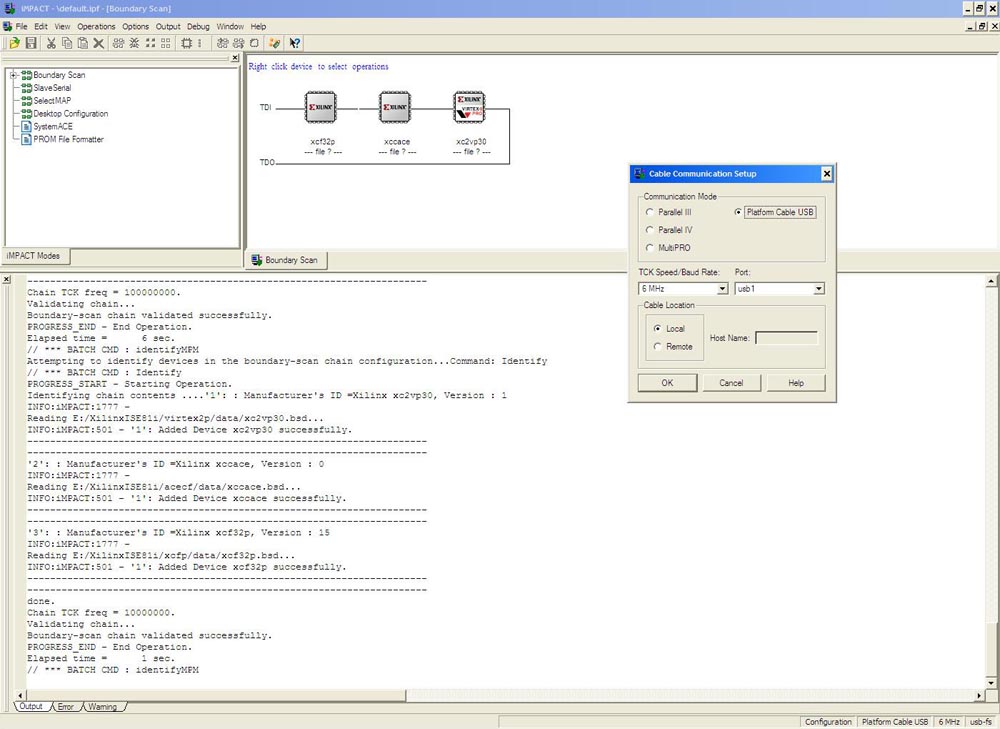Click the Save floppy disk toolbar icon
The image size is (1000, 729).
(31, 43)
